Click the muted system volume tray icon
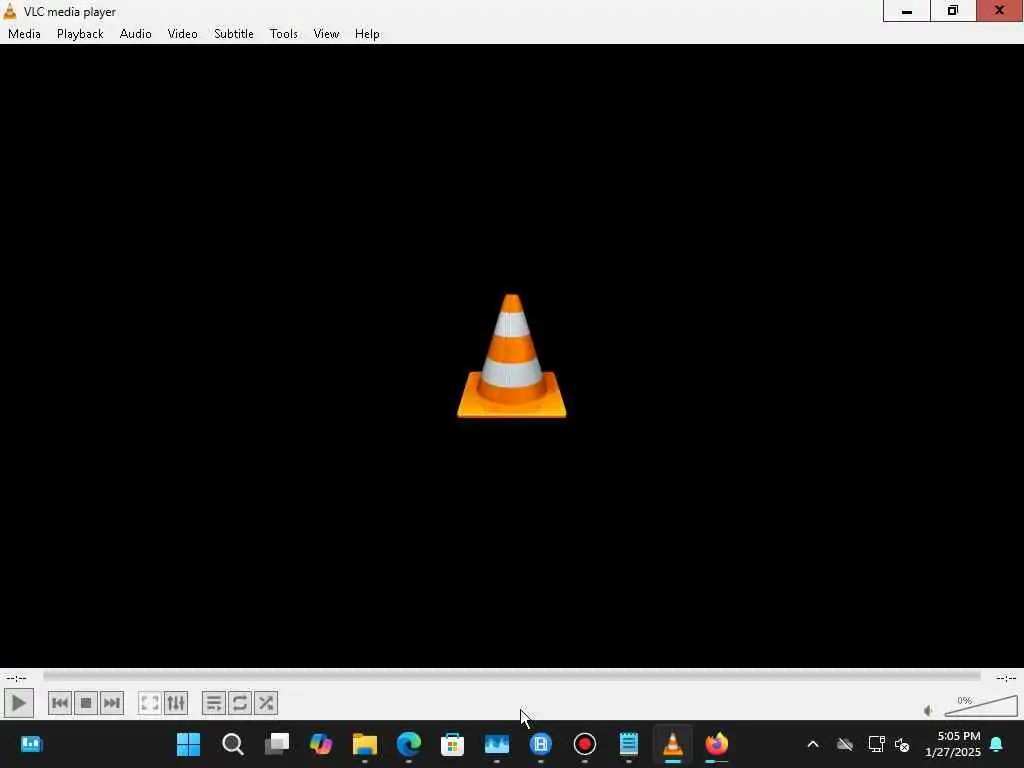Image resolution: width=1024 pixels, height=768 pixels. (x=902, y=744)
